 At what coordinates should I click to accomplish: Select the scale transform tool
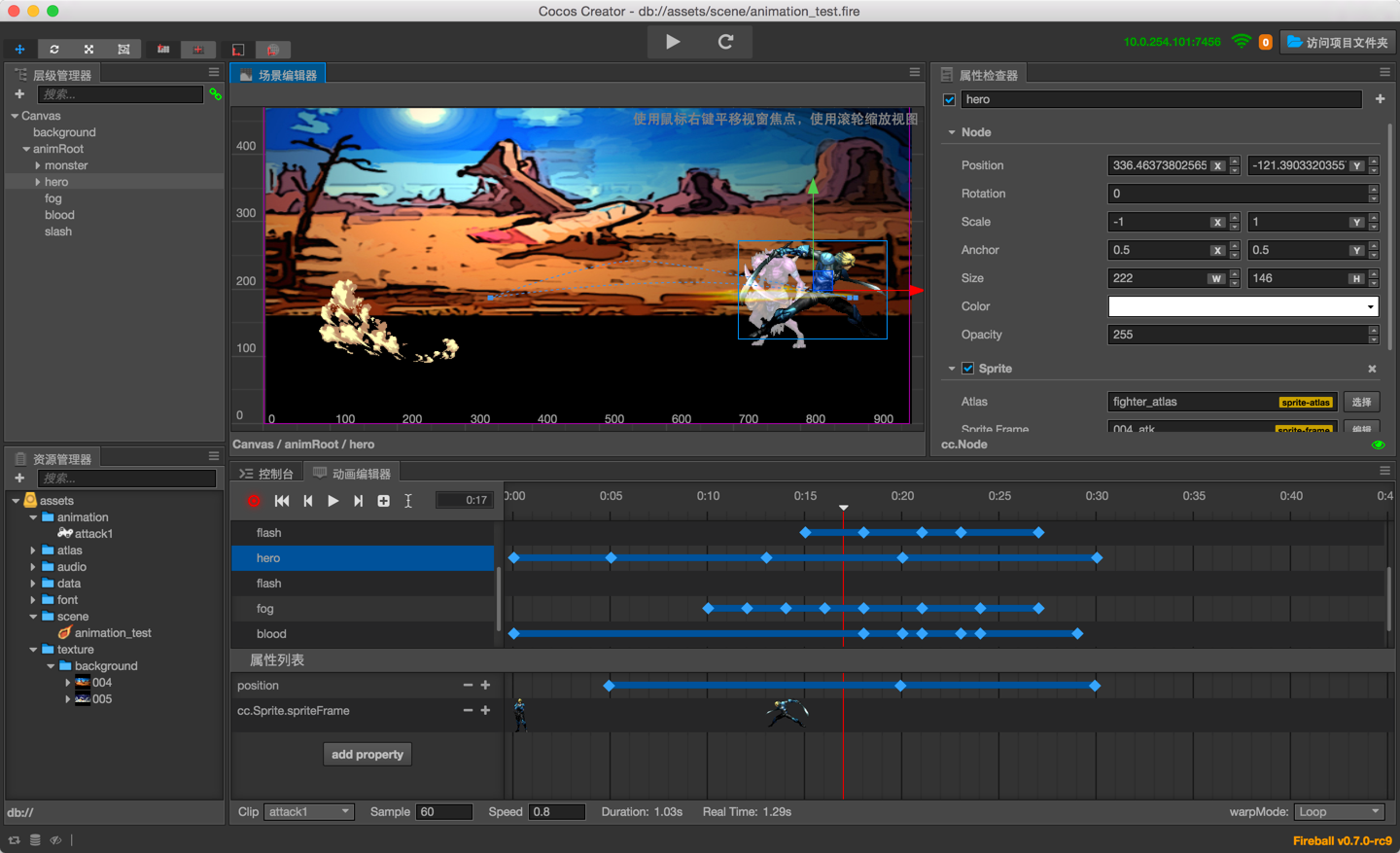88,49
